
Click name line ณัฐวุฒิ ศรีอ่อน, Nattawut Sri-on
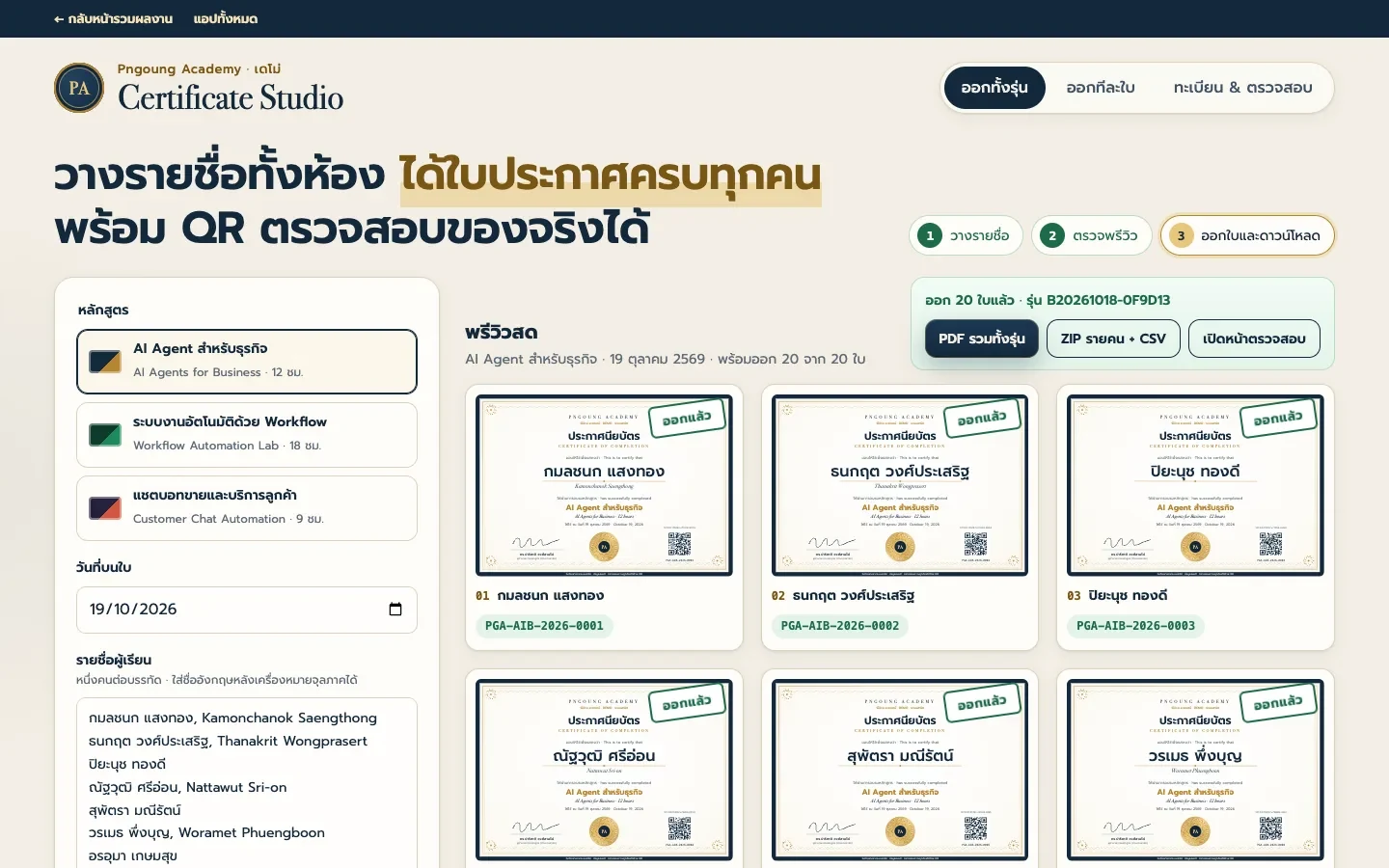click(188, 787)
